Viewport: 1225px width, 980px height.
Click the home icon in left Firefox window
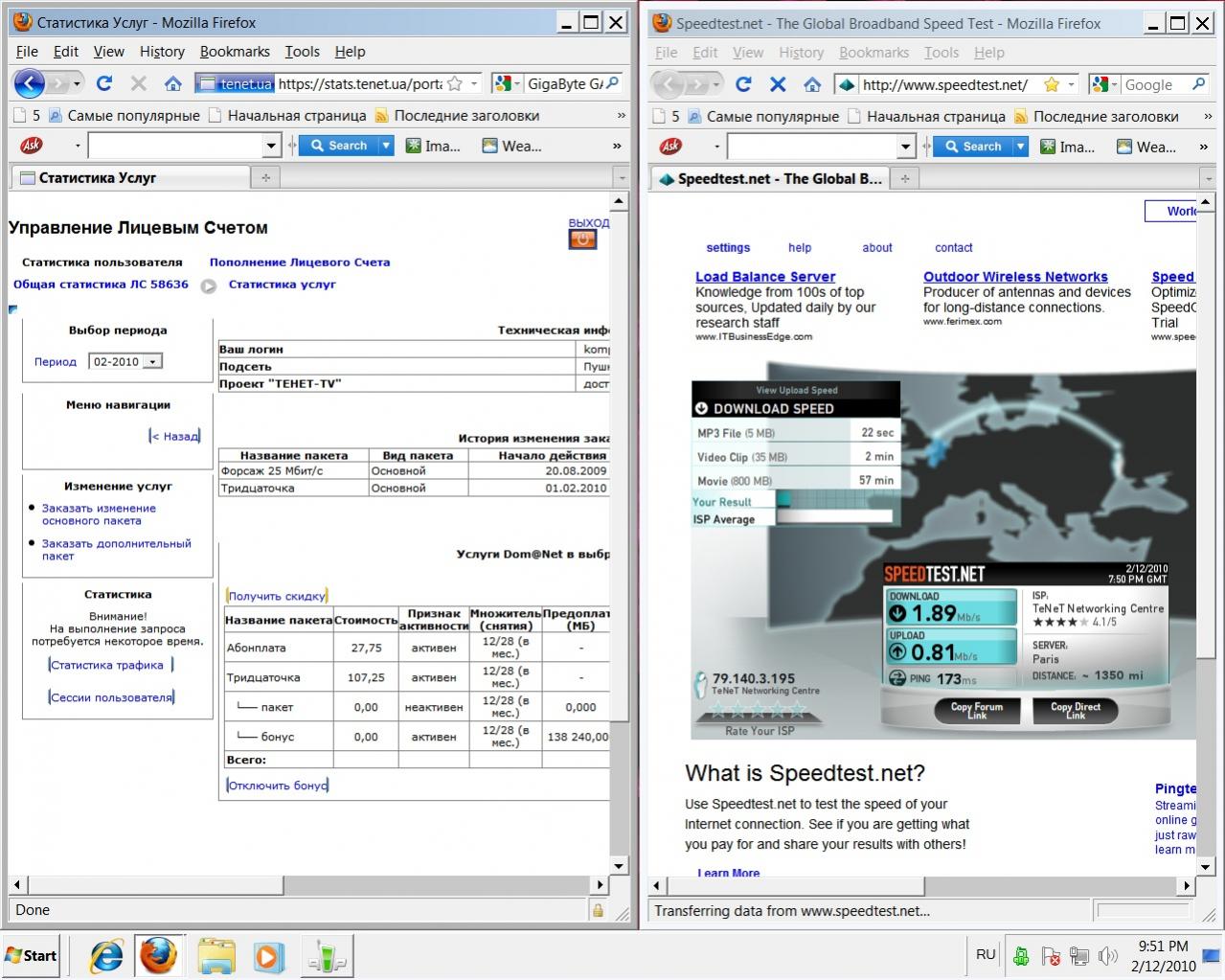173,83
